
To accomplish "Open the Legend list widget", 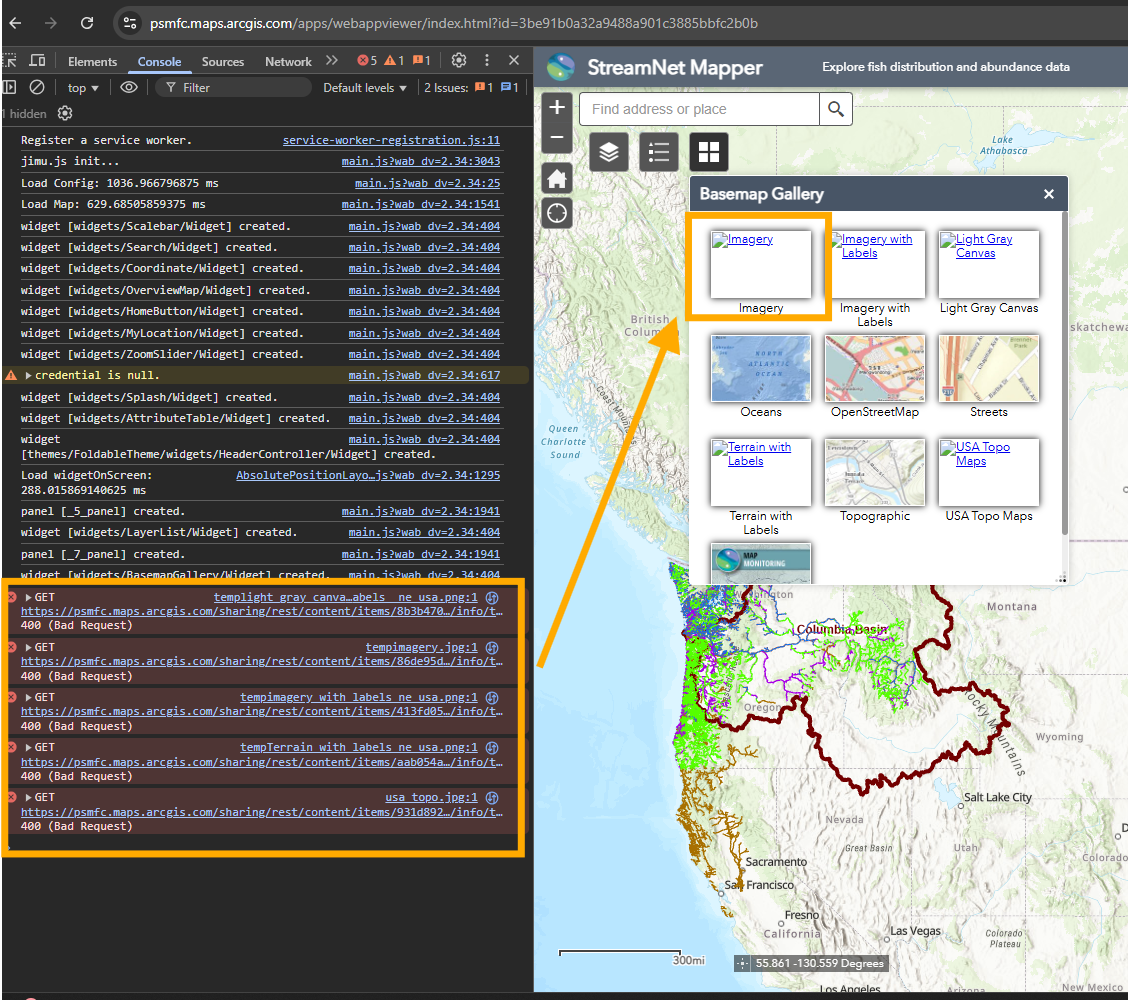I will 659,152.
